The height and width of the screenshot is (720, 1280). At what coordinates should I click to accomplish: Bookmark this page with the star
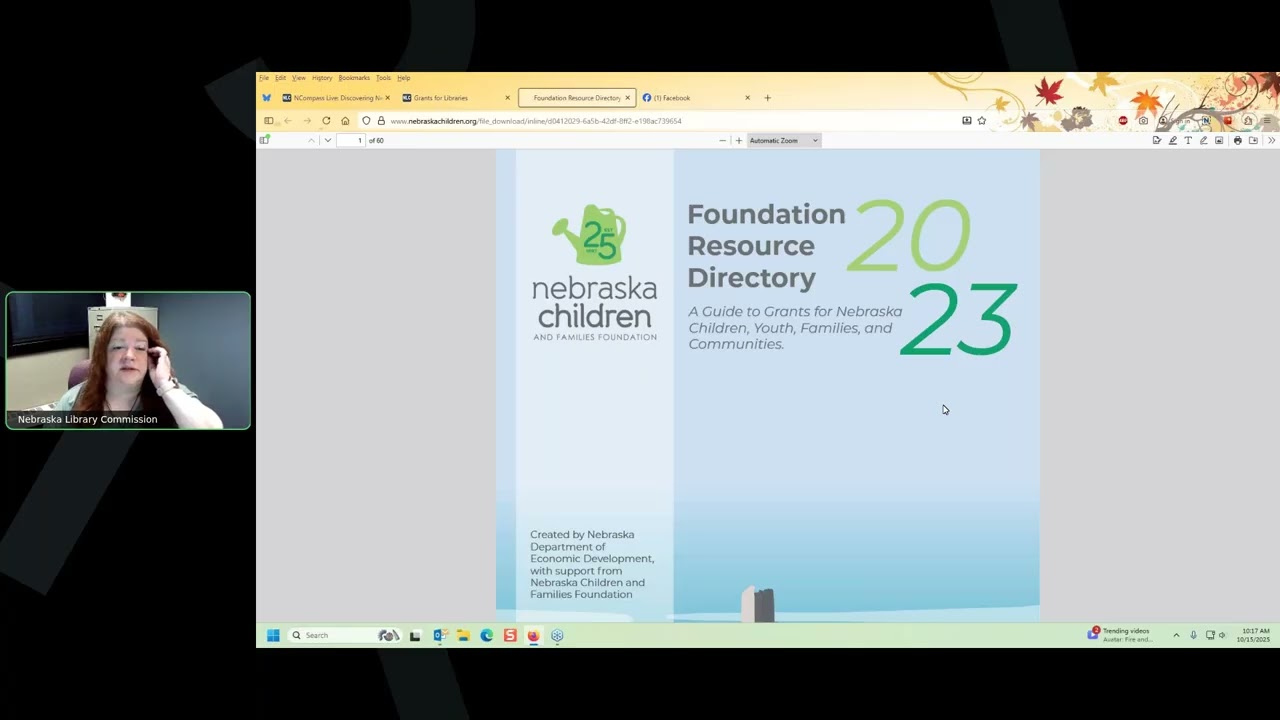click(982, 121)
